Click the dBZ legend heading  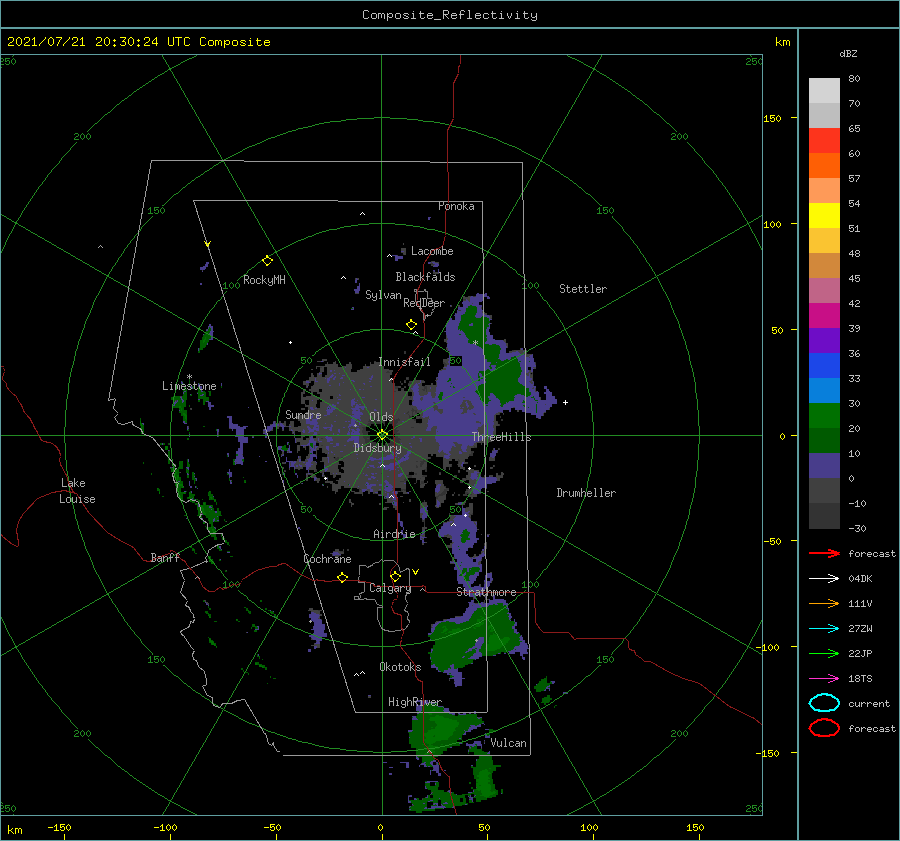pos(848,53)
